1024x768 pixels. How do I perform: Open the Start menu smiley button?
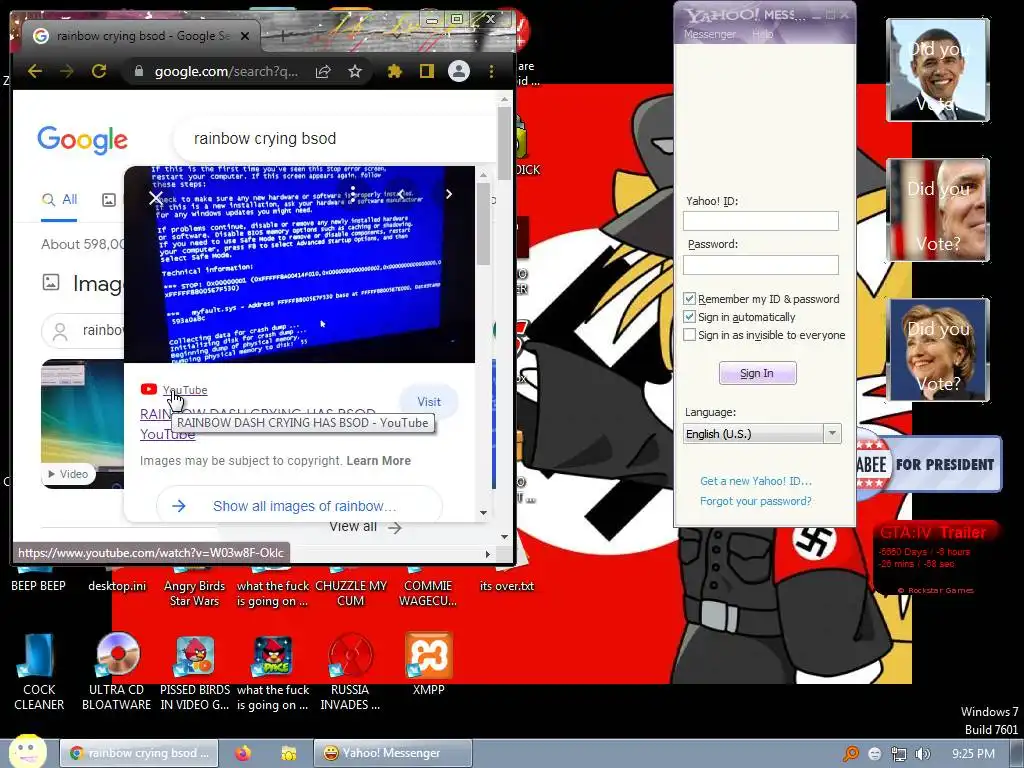pos(27,752)
